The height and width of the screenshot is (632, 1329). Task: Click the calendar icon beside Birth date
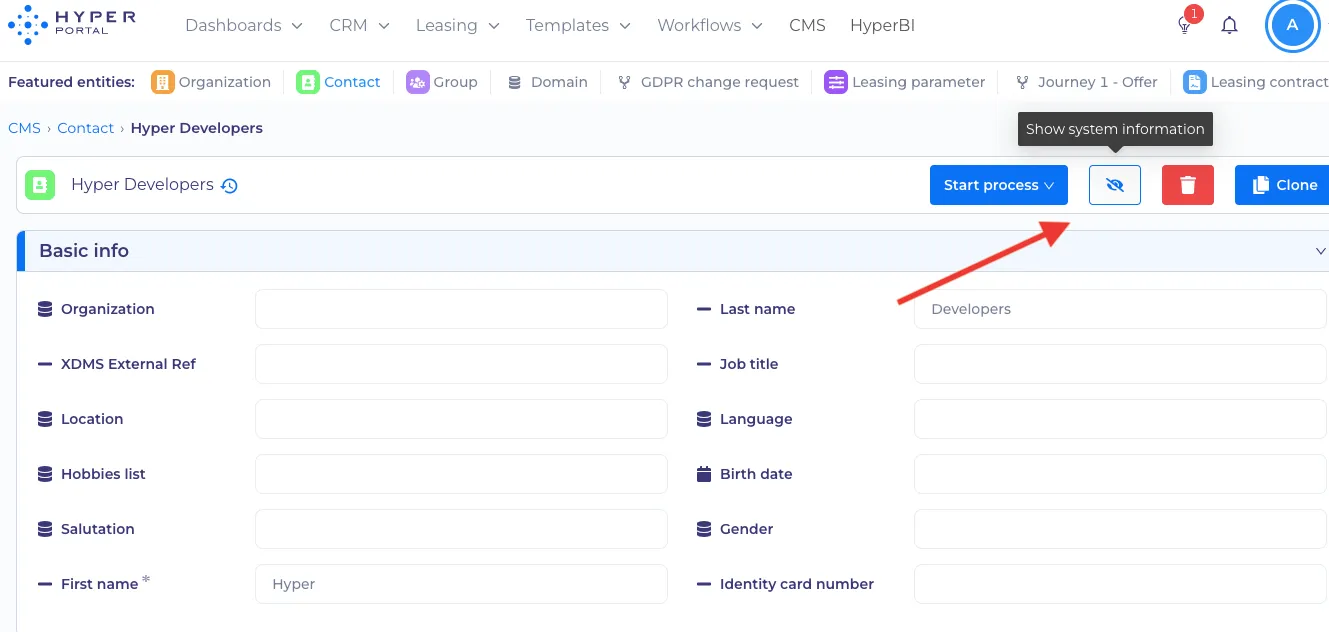click(704, 474)
